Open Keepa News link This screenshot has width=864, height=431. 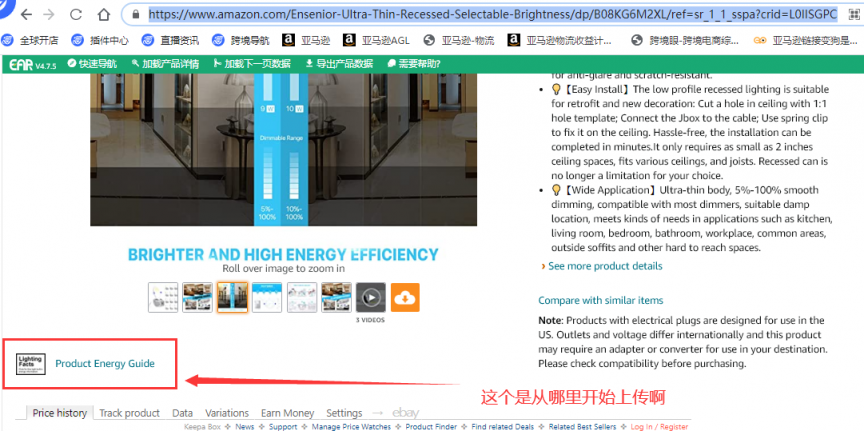tap(245, 427)
